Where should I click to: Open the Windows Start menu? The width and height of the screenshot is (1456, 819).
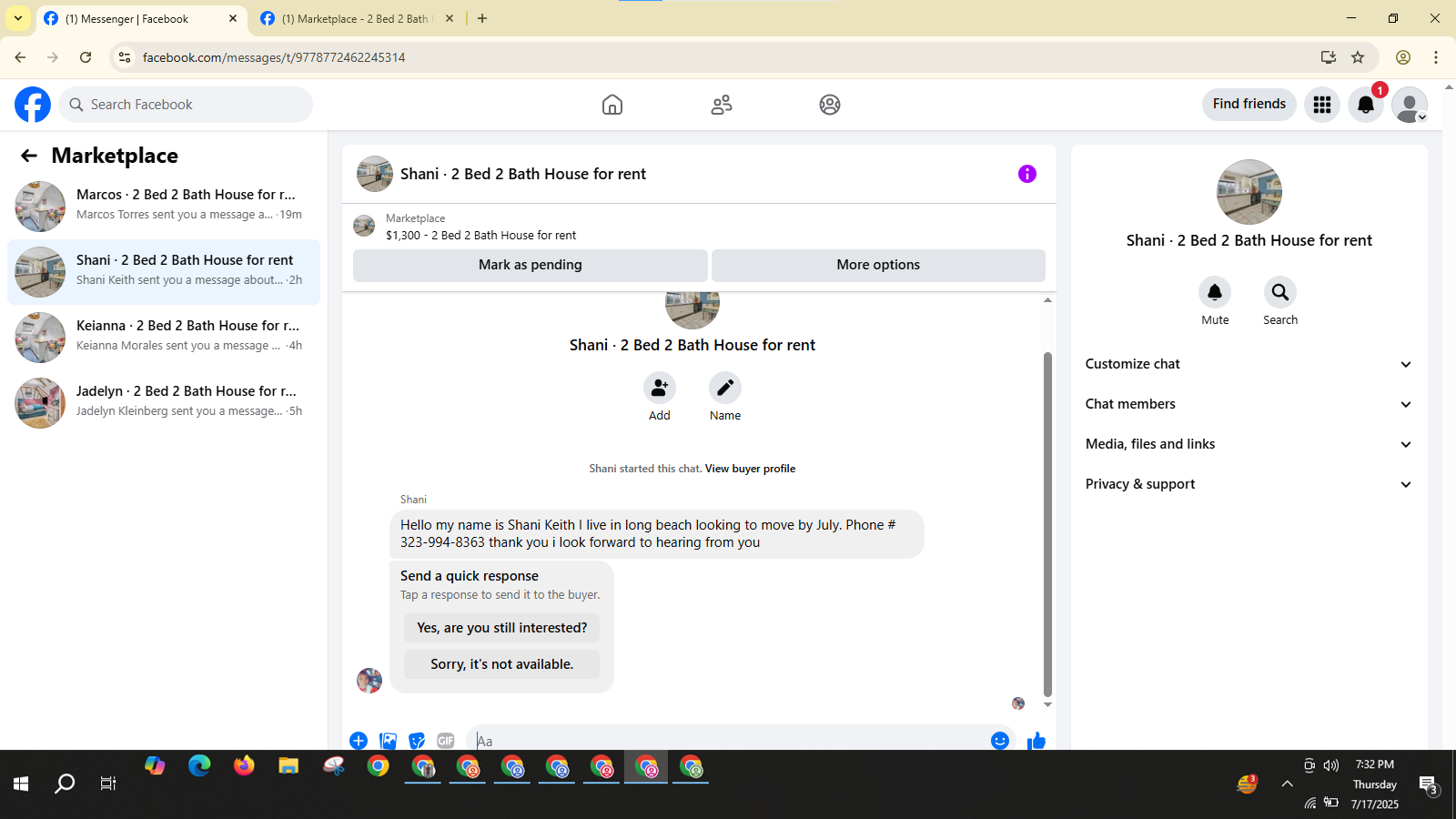pos(22,784)
